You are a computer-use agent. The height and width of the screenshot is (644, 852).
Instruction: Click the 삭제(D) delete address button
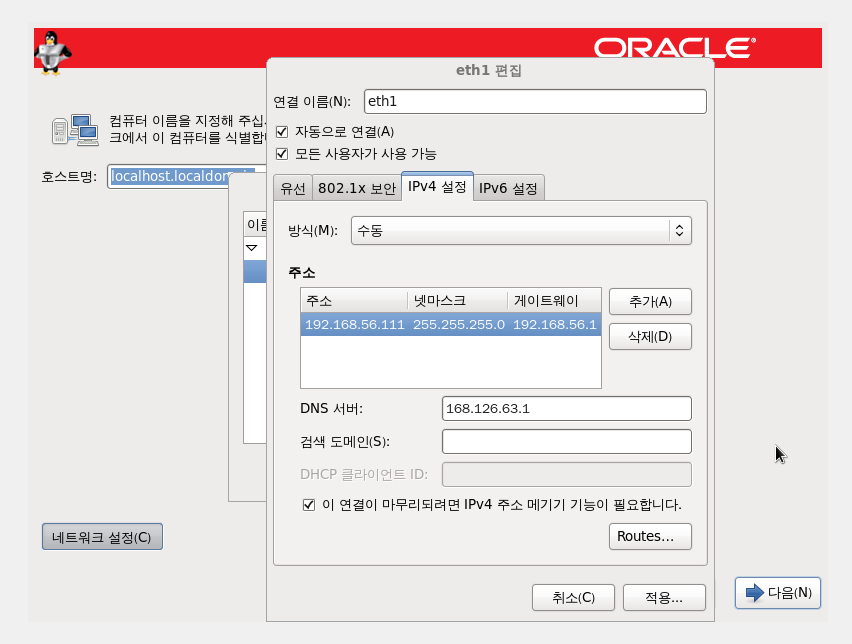click(x=650, y=336)
